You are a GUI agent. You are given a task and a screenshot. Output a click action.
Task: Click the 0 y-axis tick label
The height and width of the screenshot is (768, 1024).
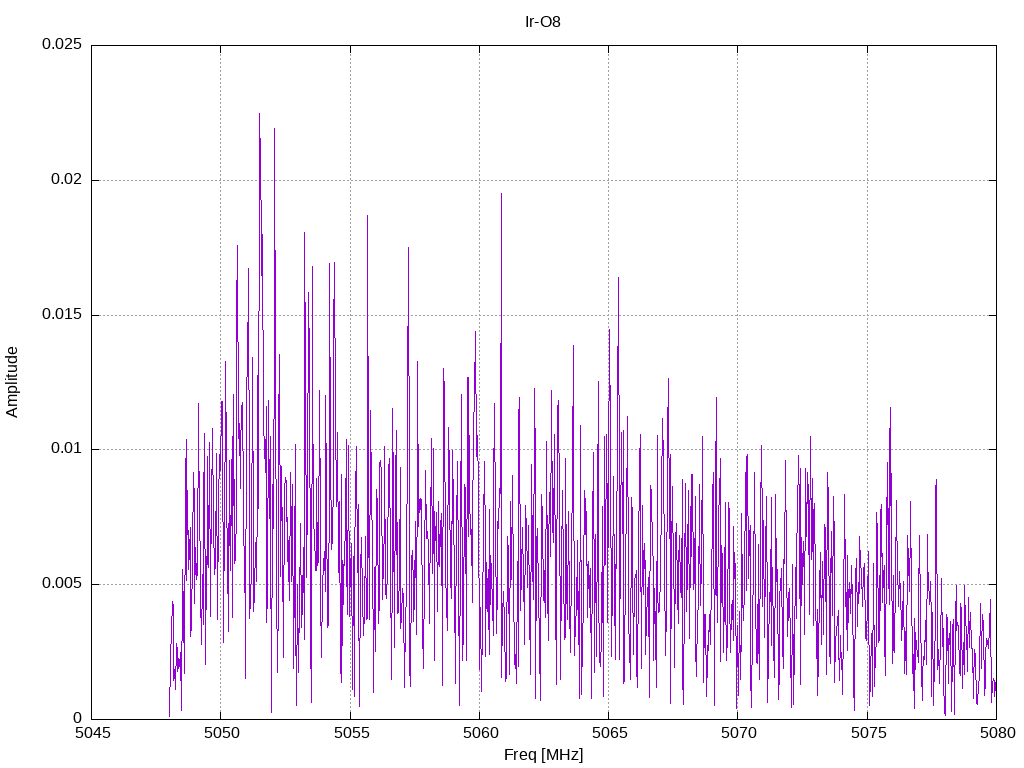click(x=78, y=718)
